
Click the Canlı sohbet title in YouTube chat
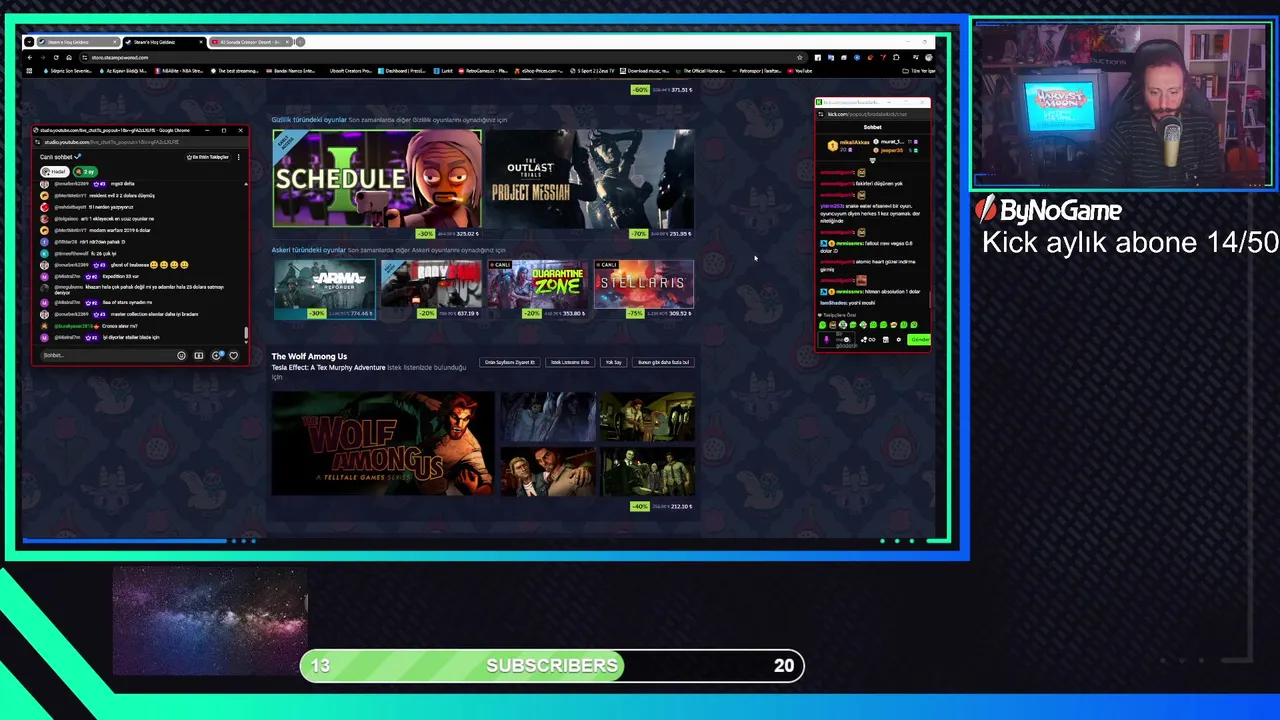pos(56,157)
